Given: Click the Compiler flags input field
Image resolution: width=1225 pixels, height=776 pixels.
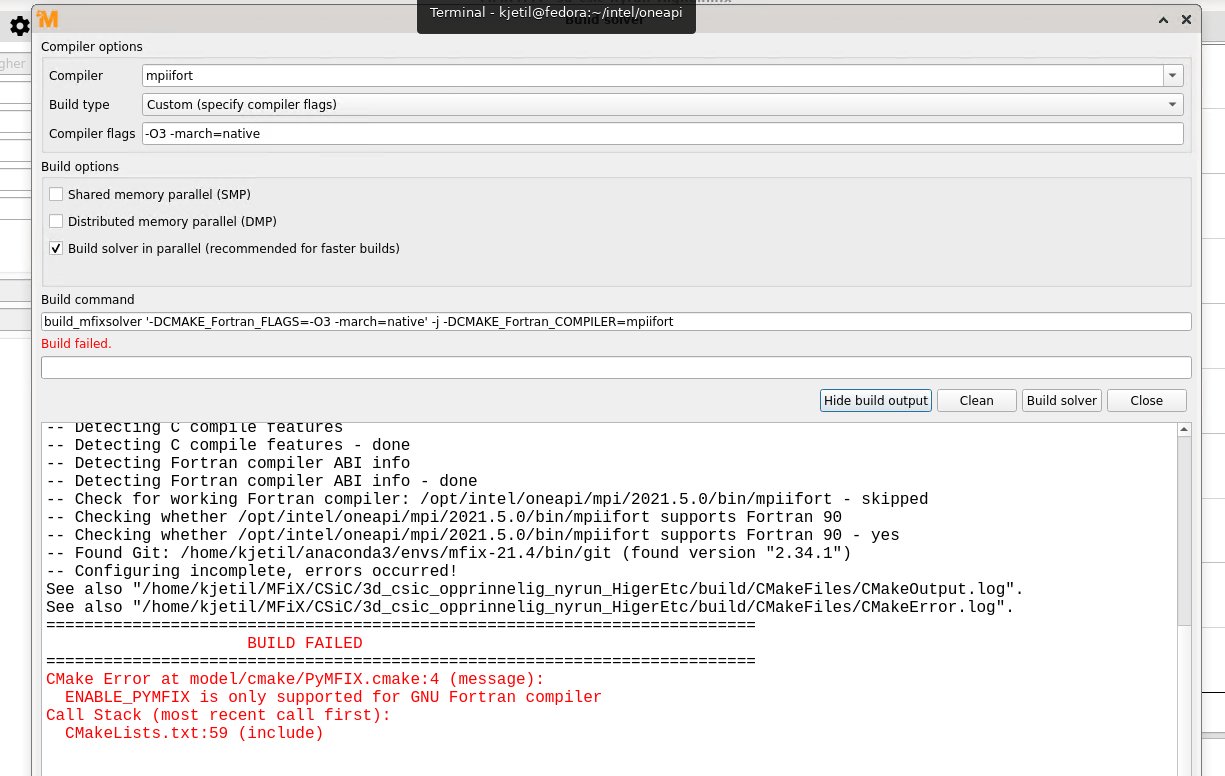Looking at the screenshot, I should 660,133.
